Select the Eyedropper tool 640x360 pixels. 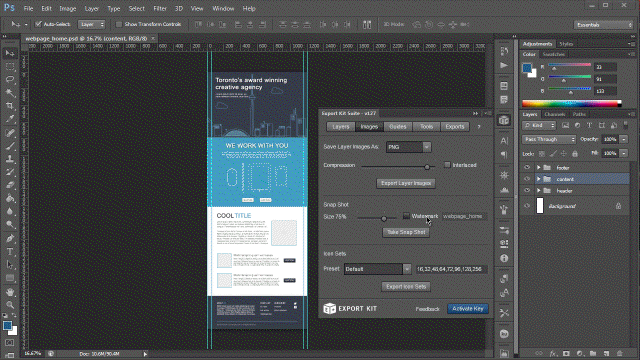tap(10, 119)
